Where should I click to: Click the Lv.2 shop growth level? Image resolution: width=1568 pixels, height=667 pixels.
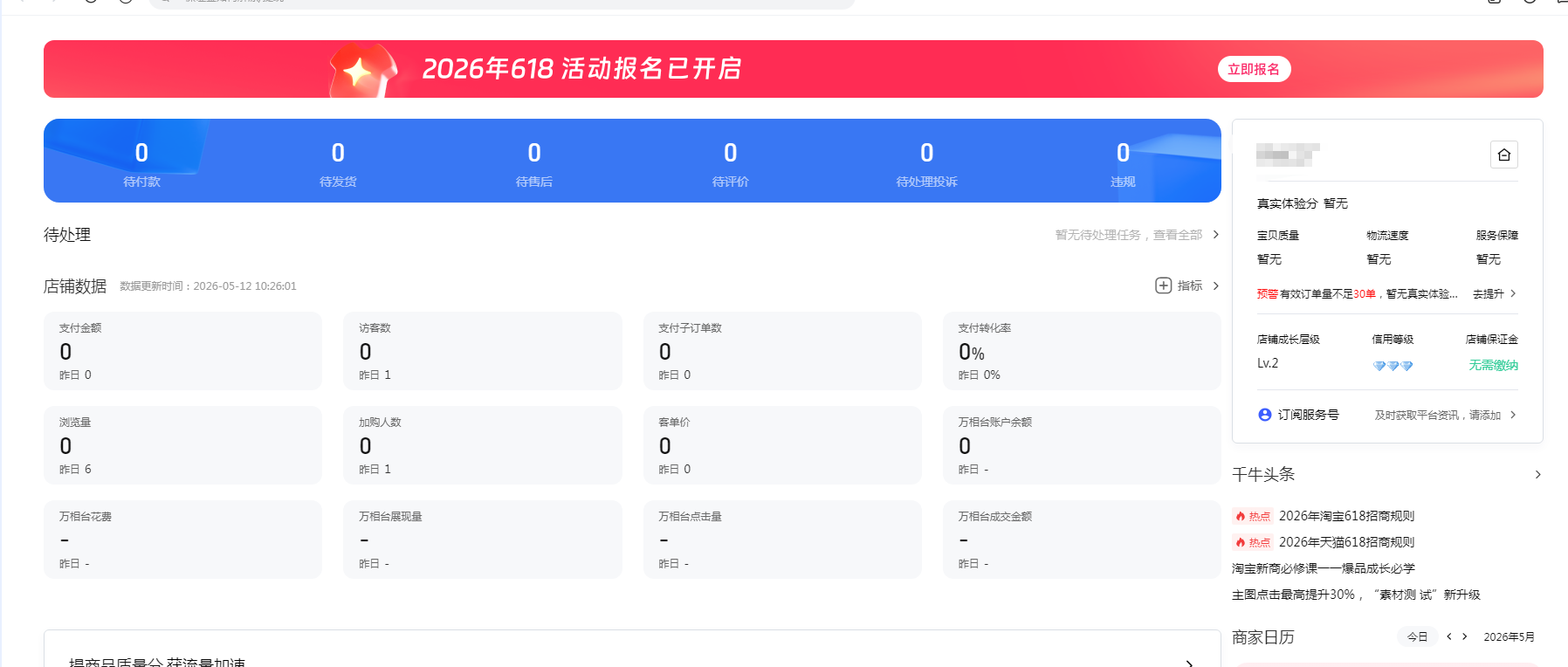coord(1268,363)
